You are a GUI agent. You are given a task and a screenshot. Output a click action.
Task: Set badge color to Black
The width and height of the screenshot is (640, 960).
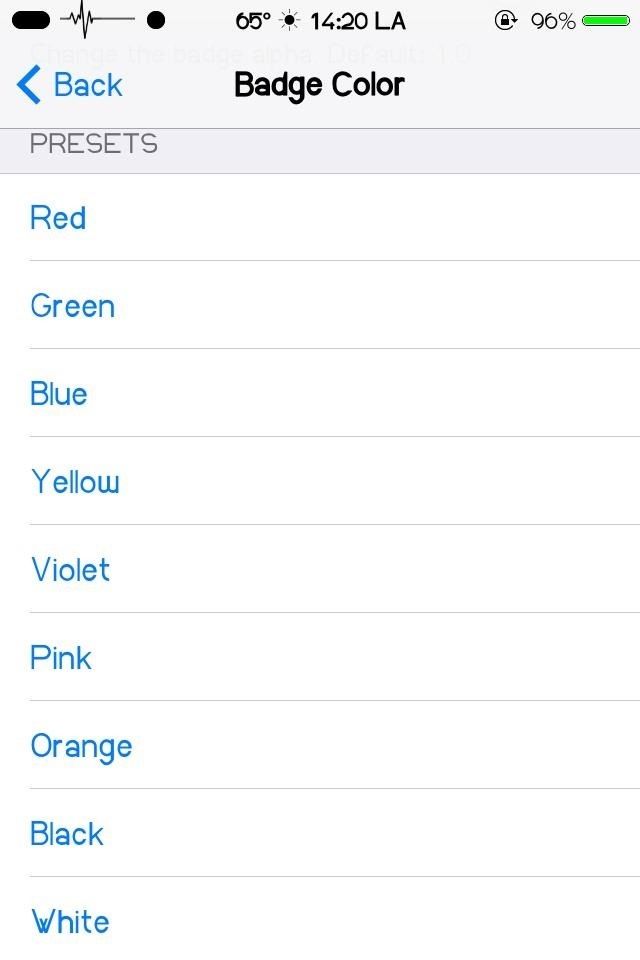click(67, 833)
